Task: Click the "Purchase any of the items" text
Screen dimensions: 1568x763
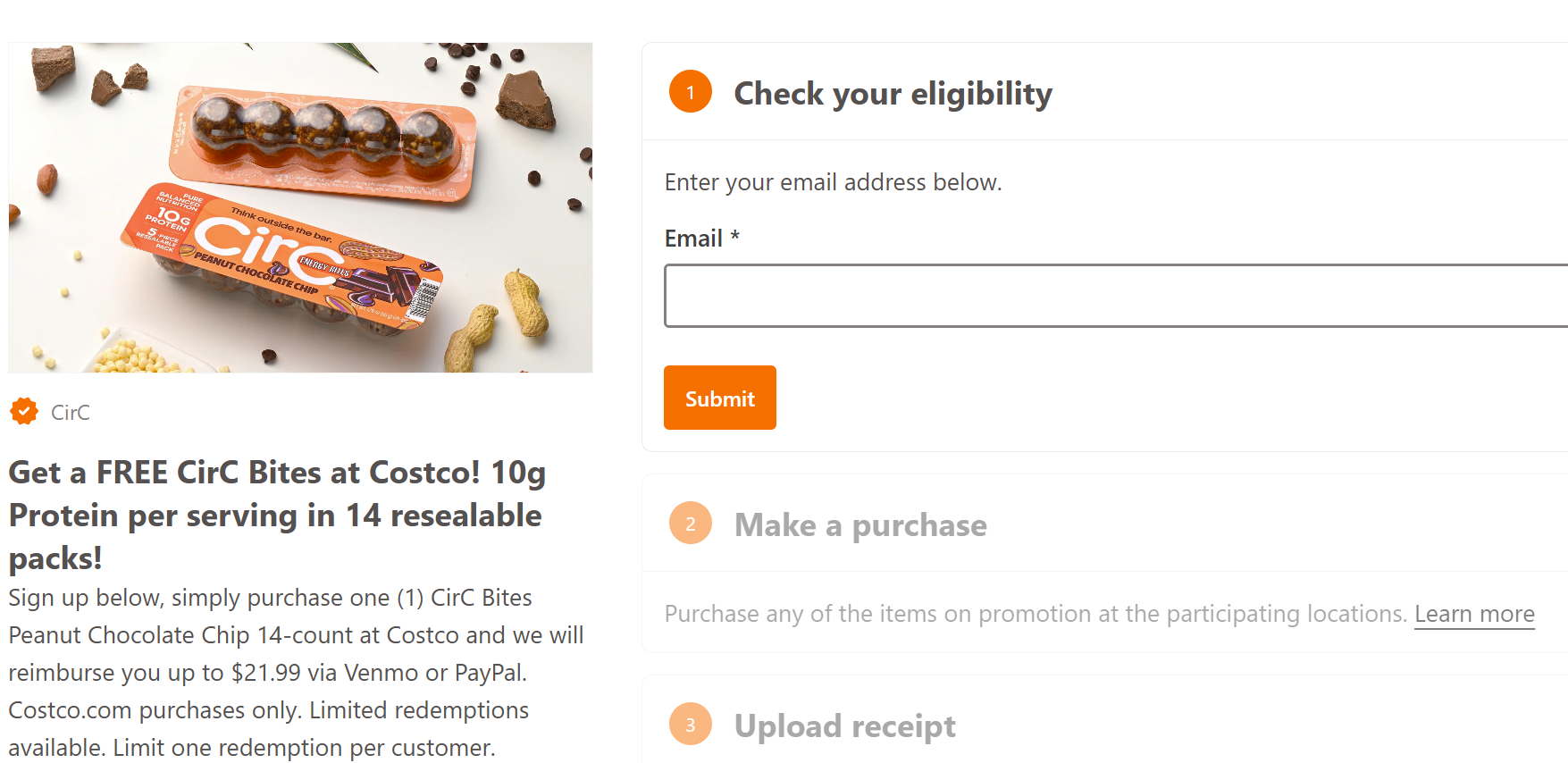Action: point(1036,614)
